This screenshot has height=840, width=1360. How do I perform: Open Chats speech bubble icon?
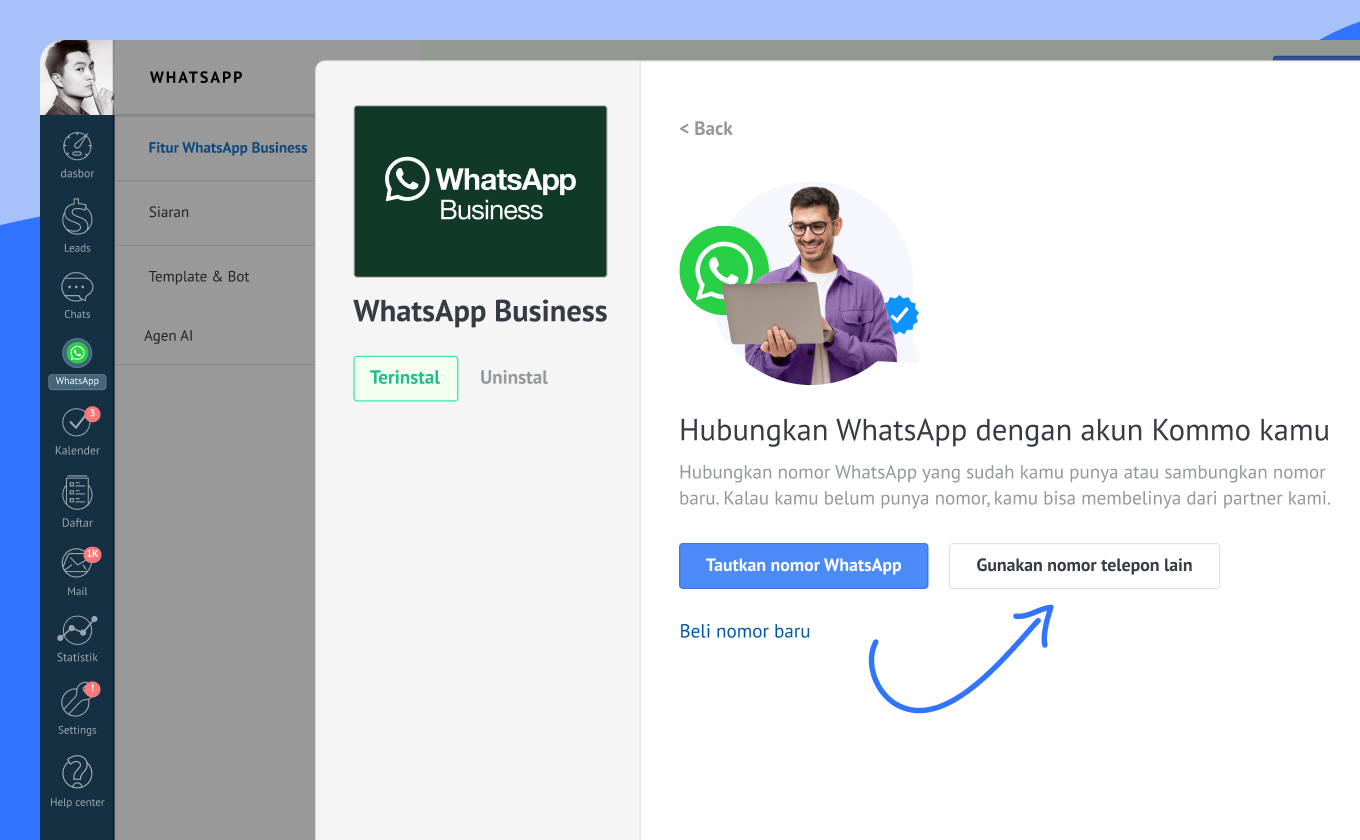pos(77,288)
